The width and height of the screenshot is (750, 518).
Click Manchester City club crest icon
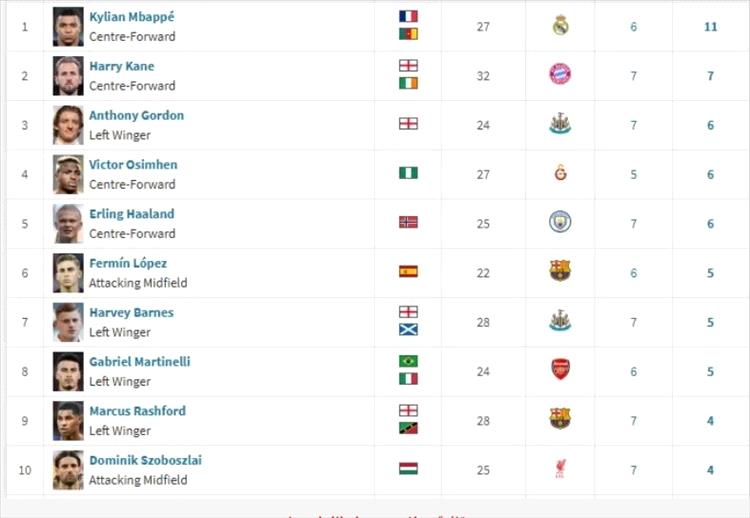(x=560, y=222)
